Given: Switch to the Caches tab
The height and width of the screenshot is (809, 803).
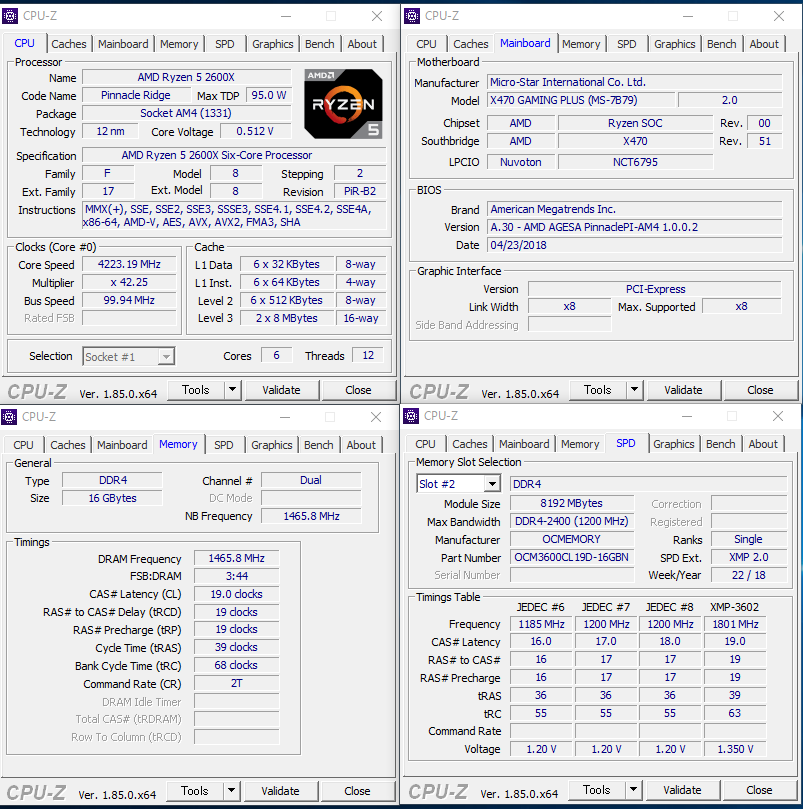Looking at the screenshot, I should (x=69, y=44).
